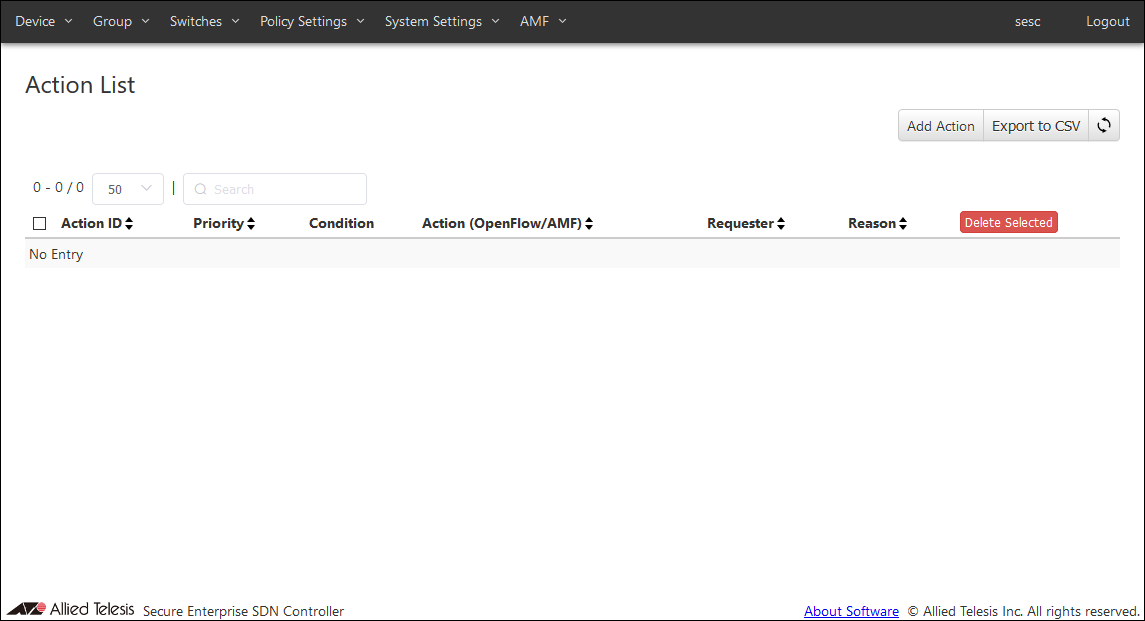Click the Allied Telesis logo

click(x=71, y=609)
